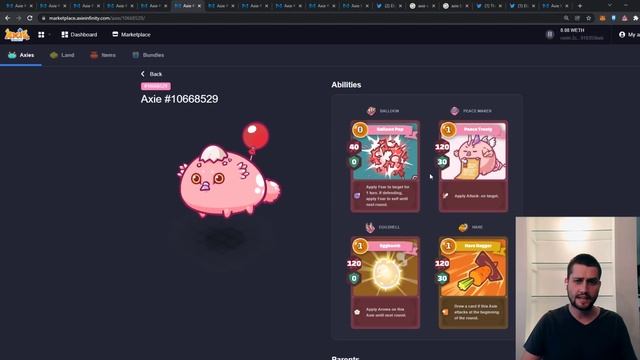This screenshot has width=640, height=360.
Task: Bookmark this page with the star icon
Action: click(x=589, y=18)
